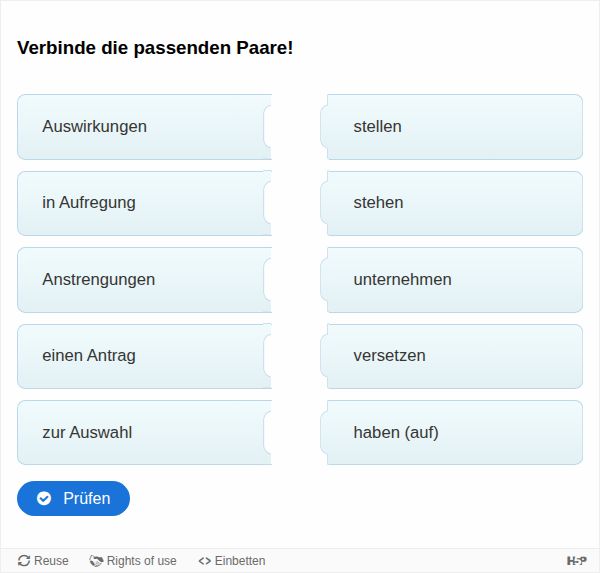Click the Einbetten embed link
600x573 pixels.
232,561
